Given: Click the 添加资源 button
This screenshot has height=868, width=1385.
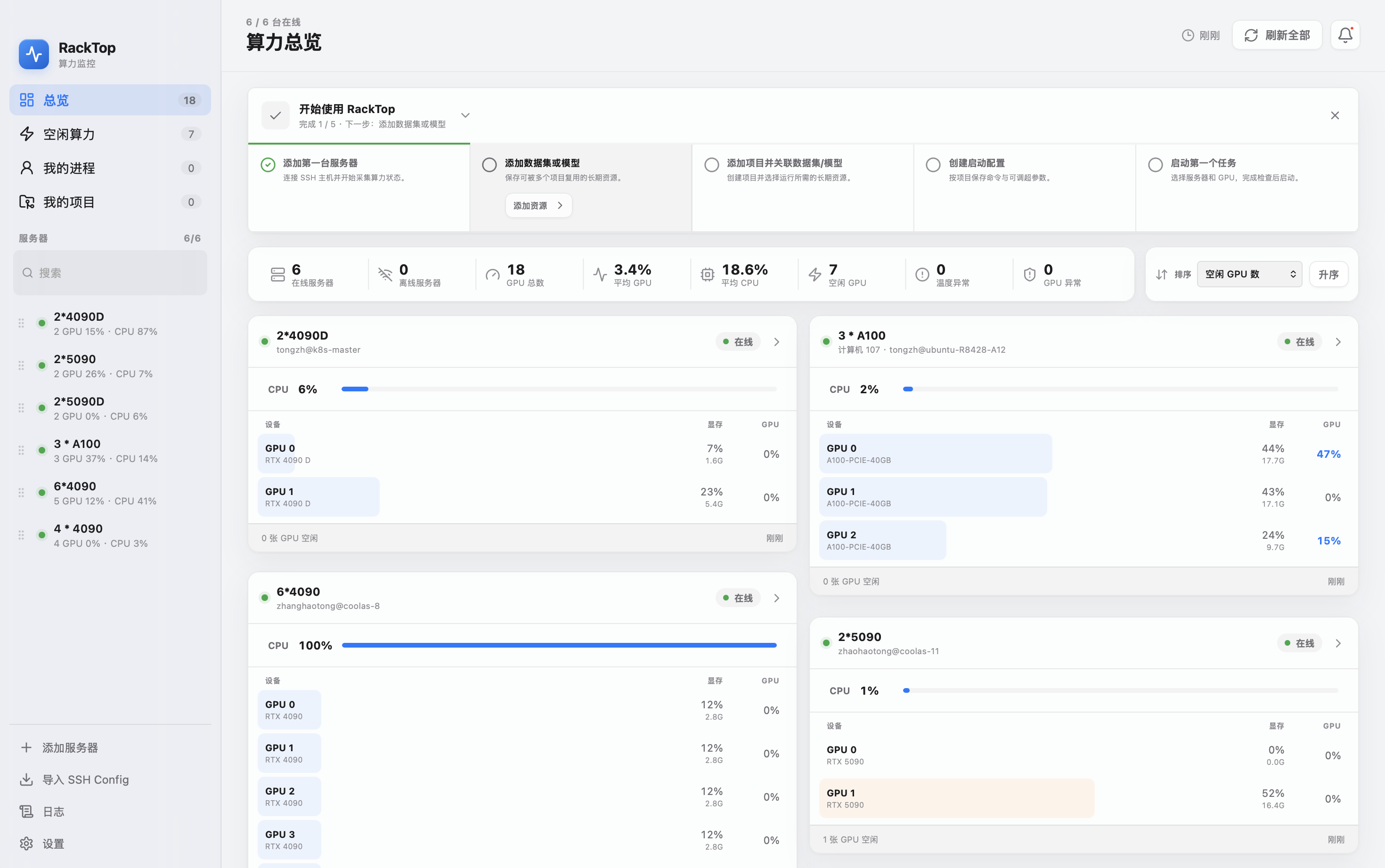Looking at the screenshot, I should coord(538,205).
